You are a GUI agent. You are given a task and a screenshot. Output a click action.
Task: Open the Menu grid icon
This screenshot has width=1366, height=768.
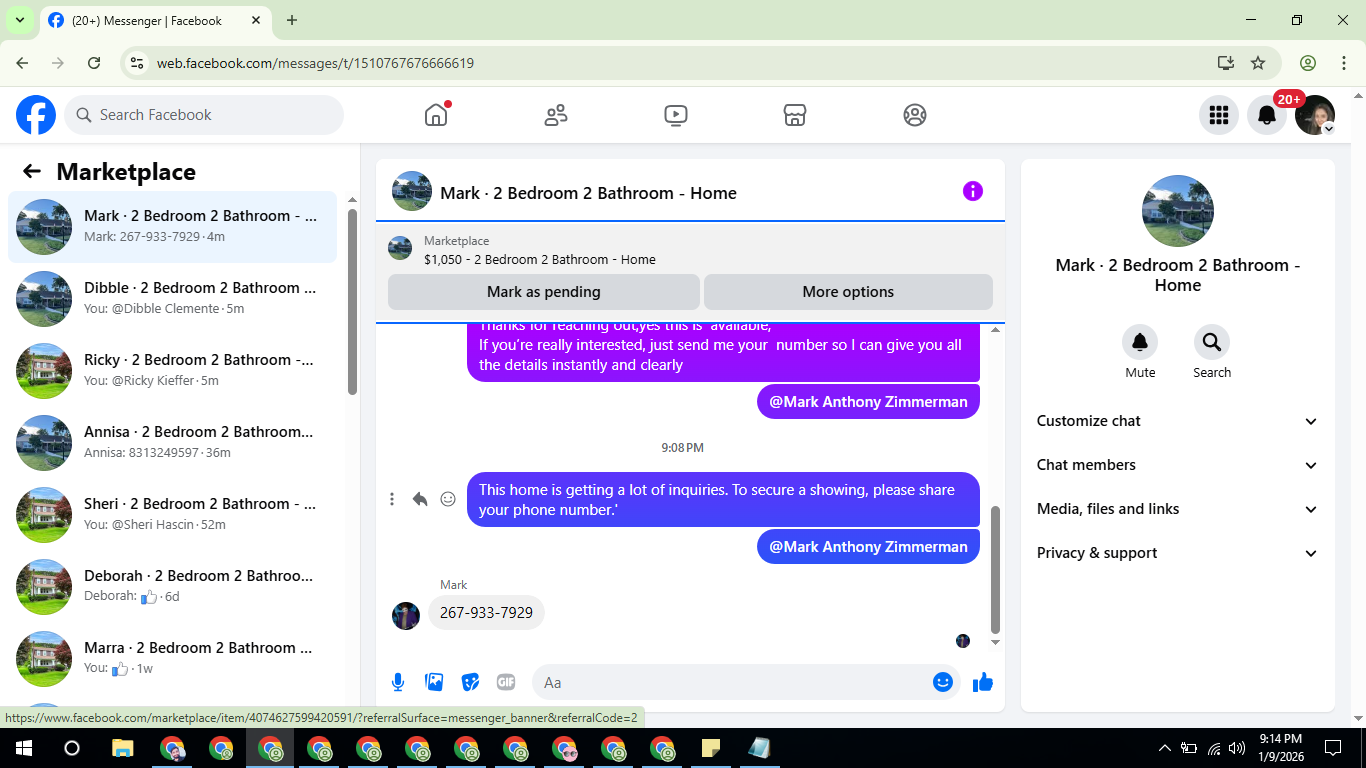(x=1218, y=115)
